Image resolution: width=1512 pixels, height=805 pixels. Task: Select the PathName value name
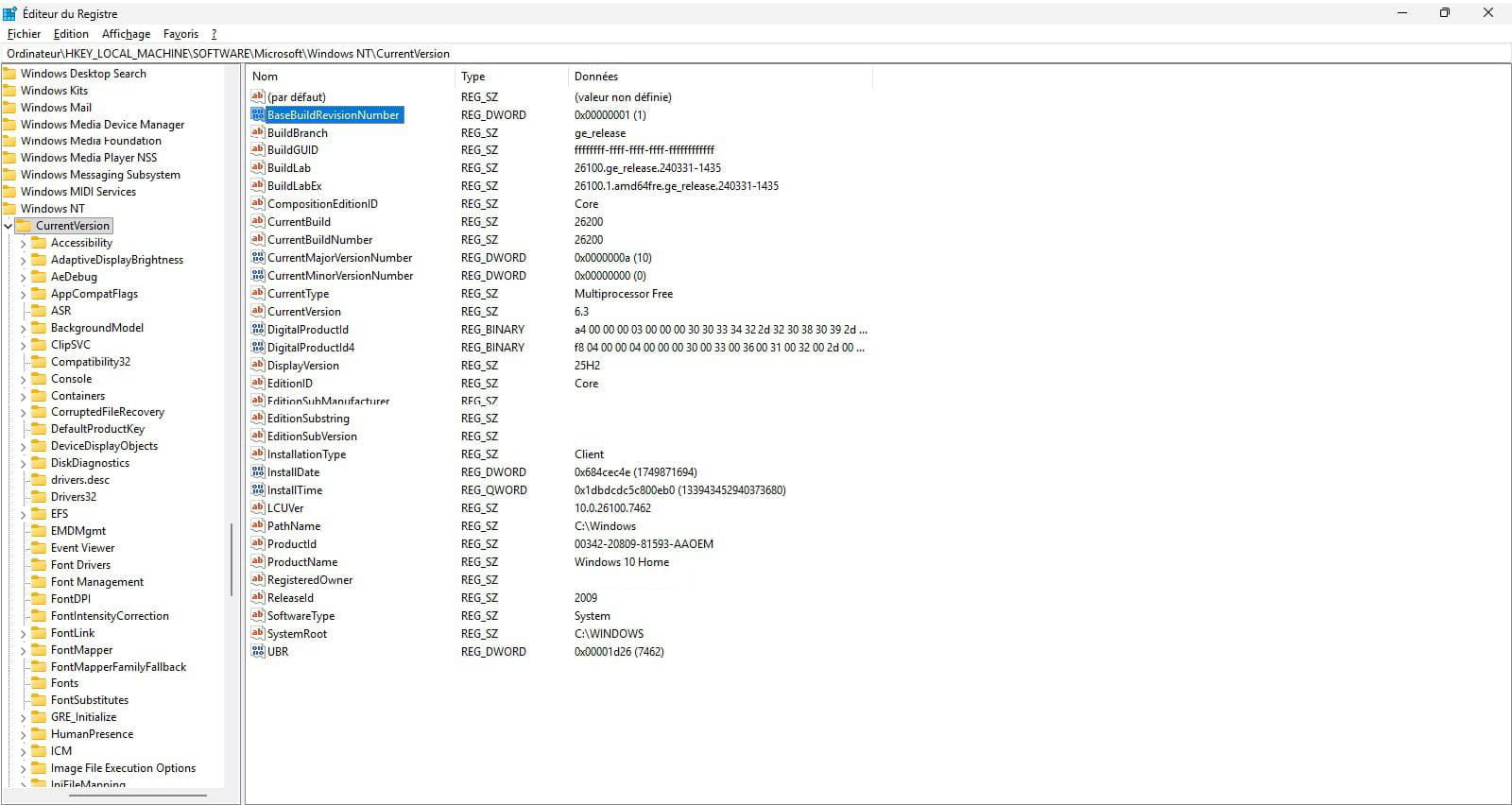point(294,526)
